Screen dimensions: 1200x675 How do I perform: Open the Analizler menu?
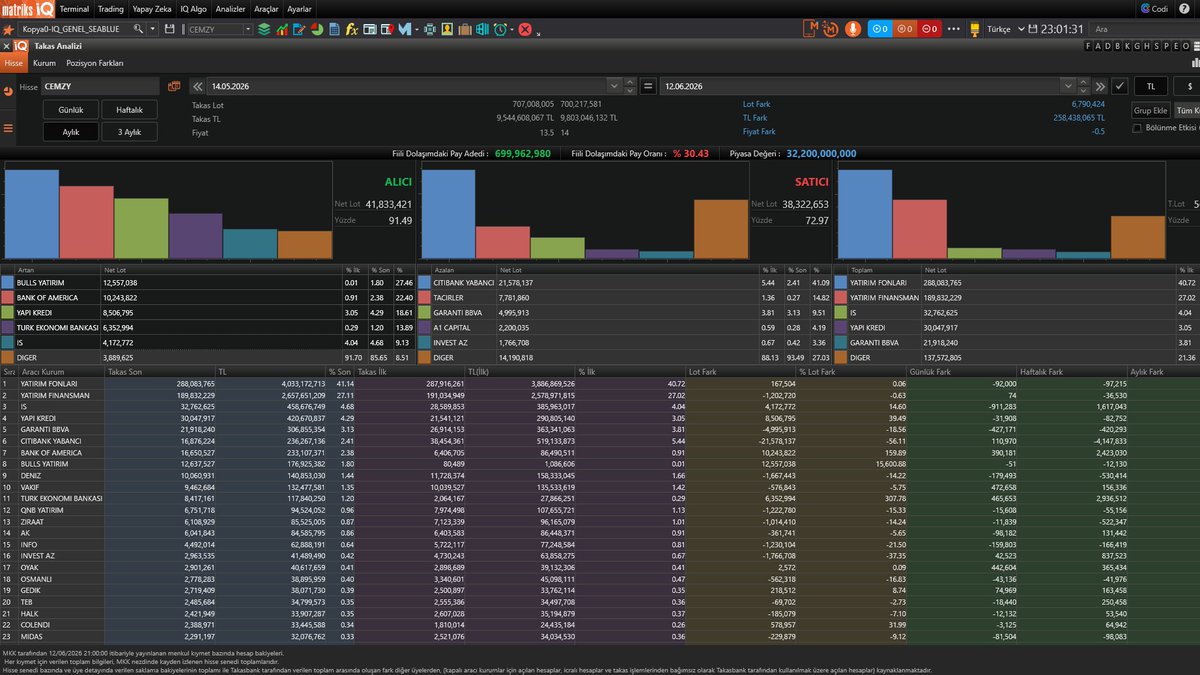[230, 8]
